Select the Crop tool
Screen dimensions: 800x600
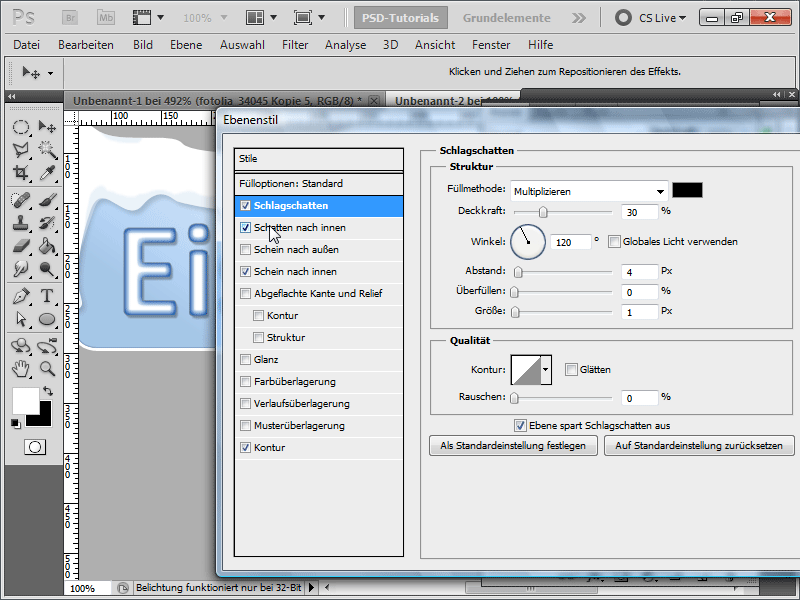click(20, 172)
